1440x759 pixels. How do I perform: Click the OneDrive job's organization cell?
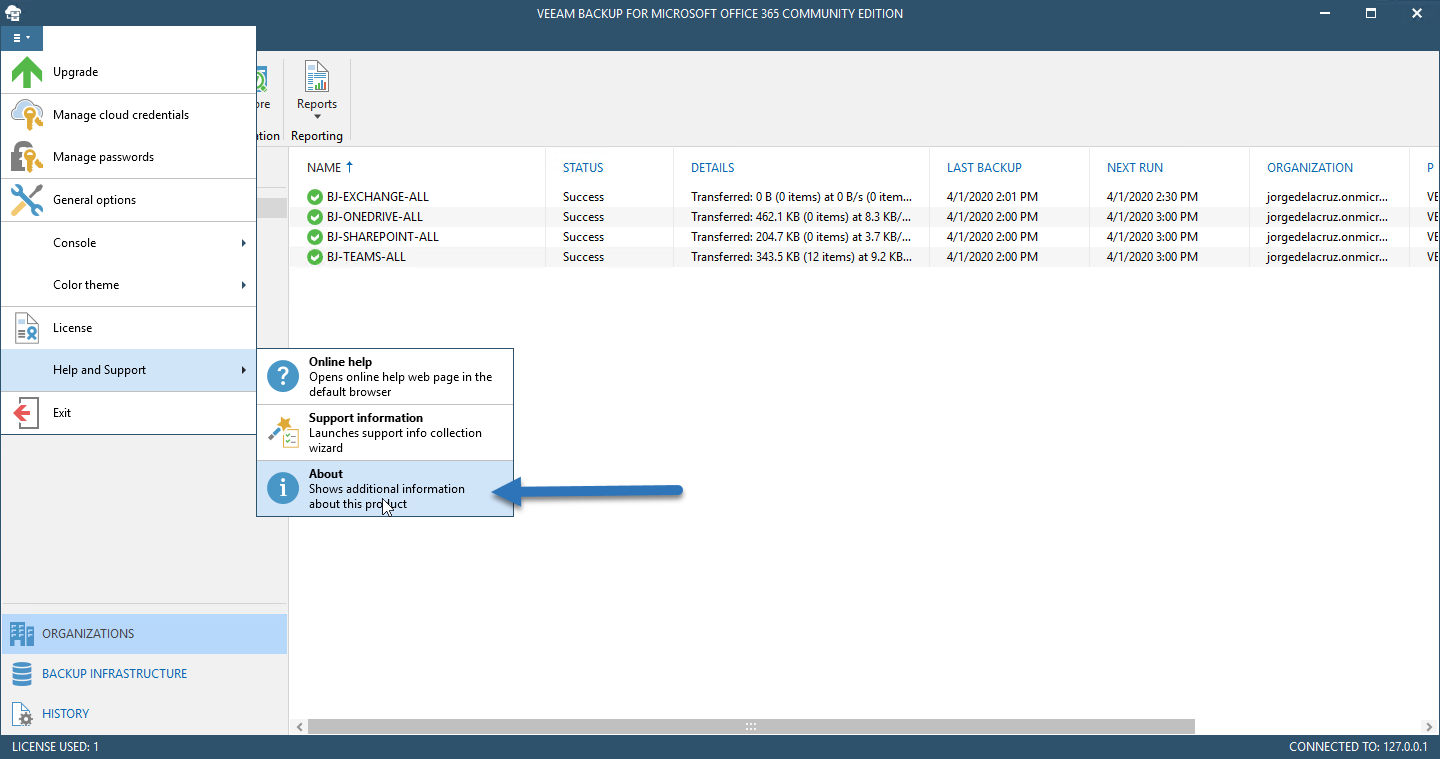[1327, 217]
